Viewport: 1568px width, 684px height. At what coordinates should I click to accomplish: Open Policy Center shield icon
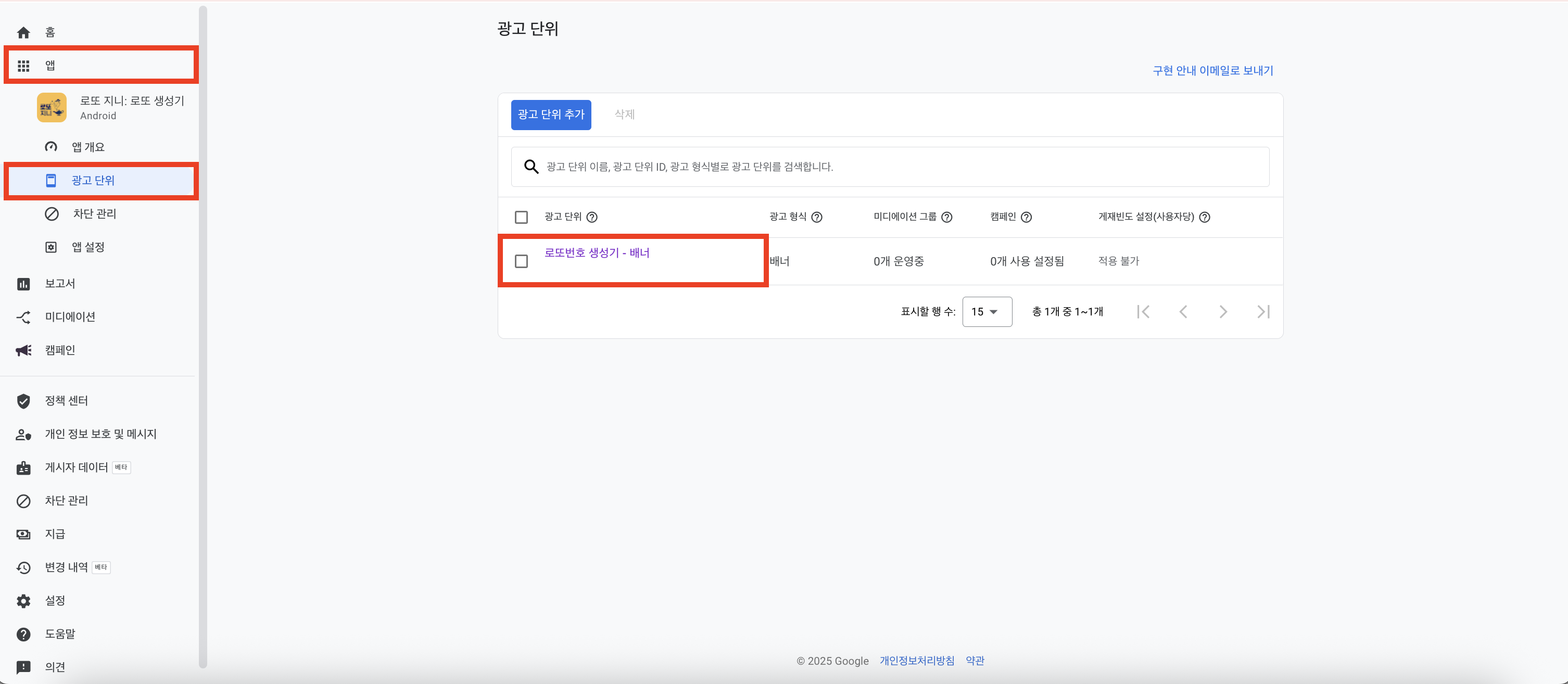tap(23, 401)
